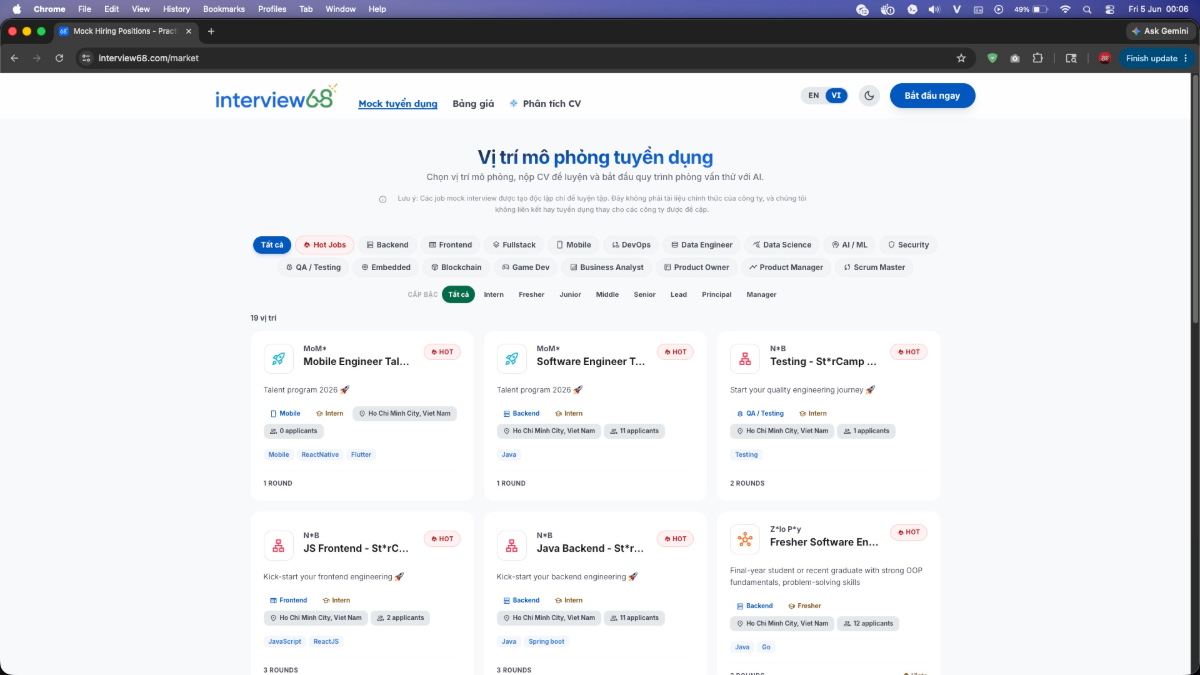The height and width of the screenshot is (675, 1200).
Task: Select Lead level filter
Action: 678,295
